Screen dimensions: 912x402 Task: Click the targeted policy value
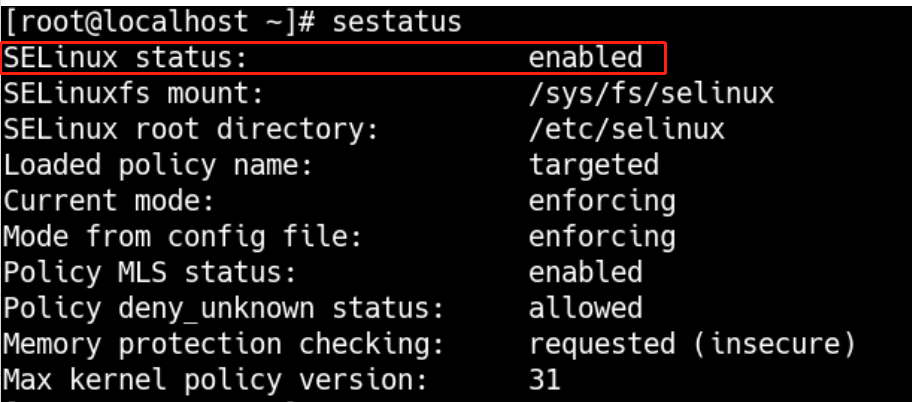coord(593,166)
